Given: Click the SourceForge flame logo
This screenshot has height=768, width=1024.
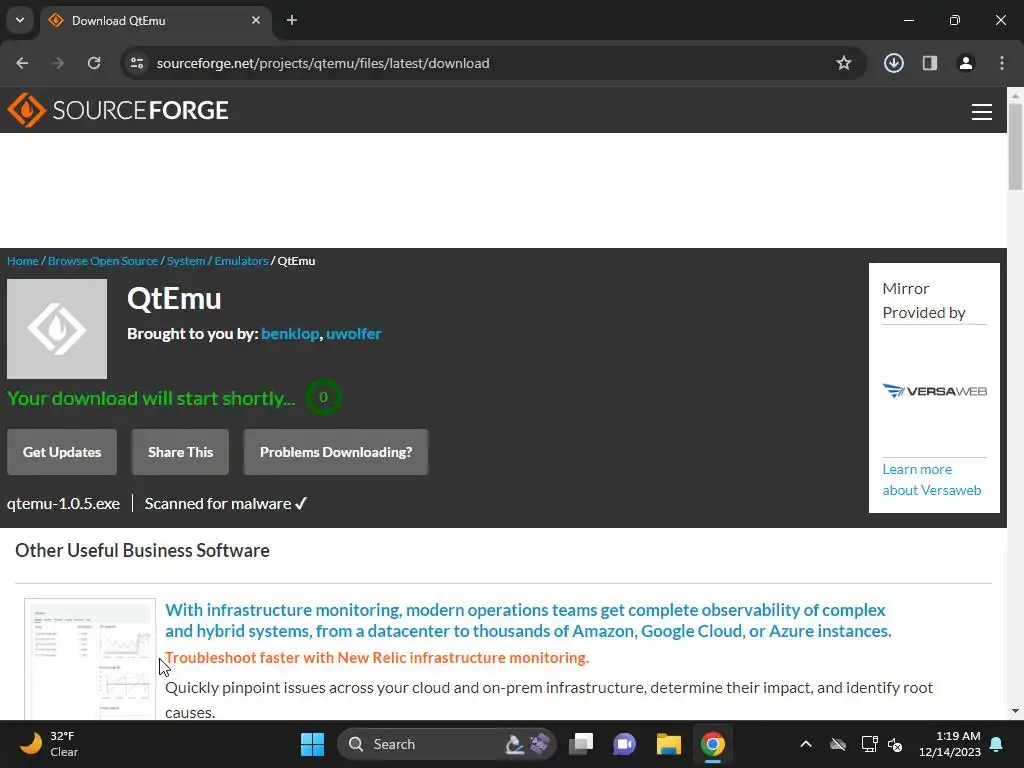Looking at the screenshot, I should pos(26,110).
